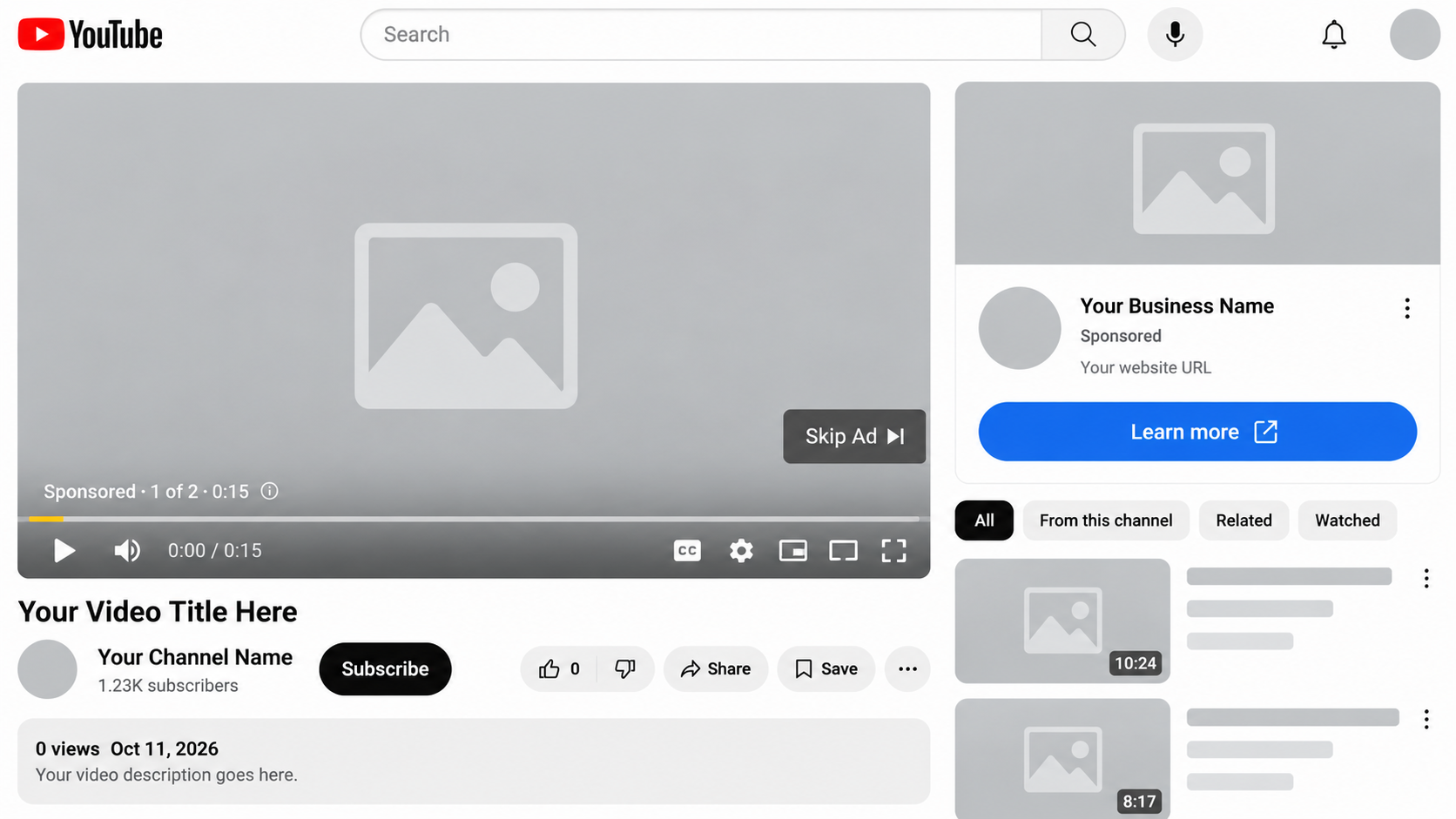Toggle closed captions
The image size is (1456, 819).
tap(687, 550)
